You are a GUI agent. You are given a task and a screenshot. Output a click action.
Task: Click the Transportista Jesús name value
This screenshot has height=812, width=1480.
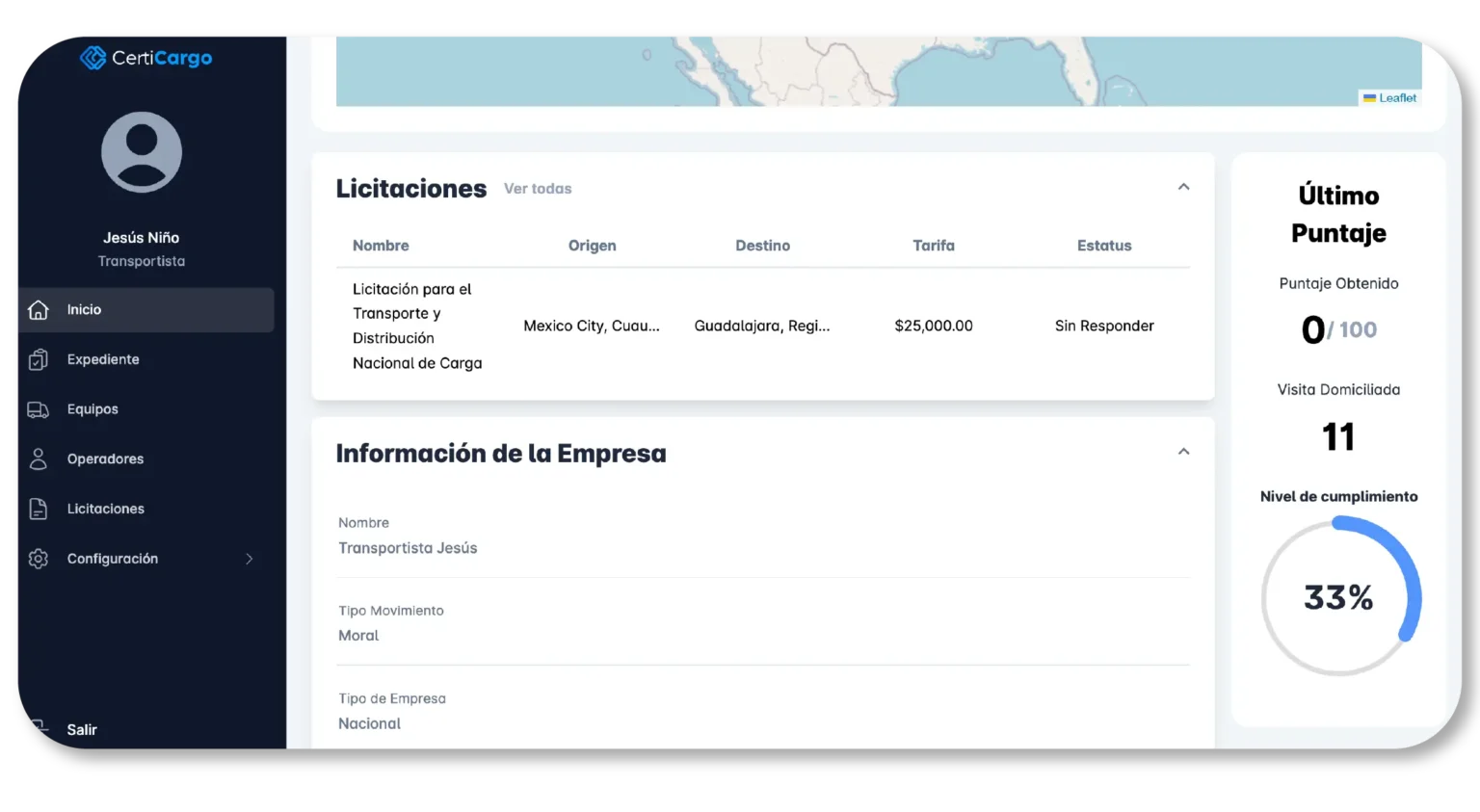click(408, 548)
